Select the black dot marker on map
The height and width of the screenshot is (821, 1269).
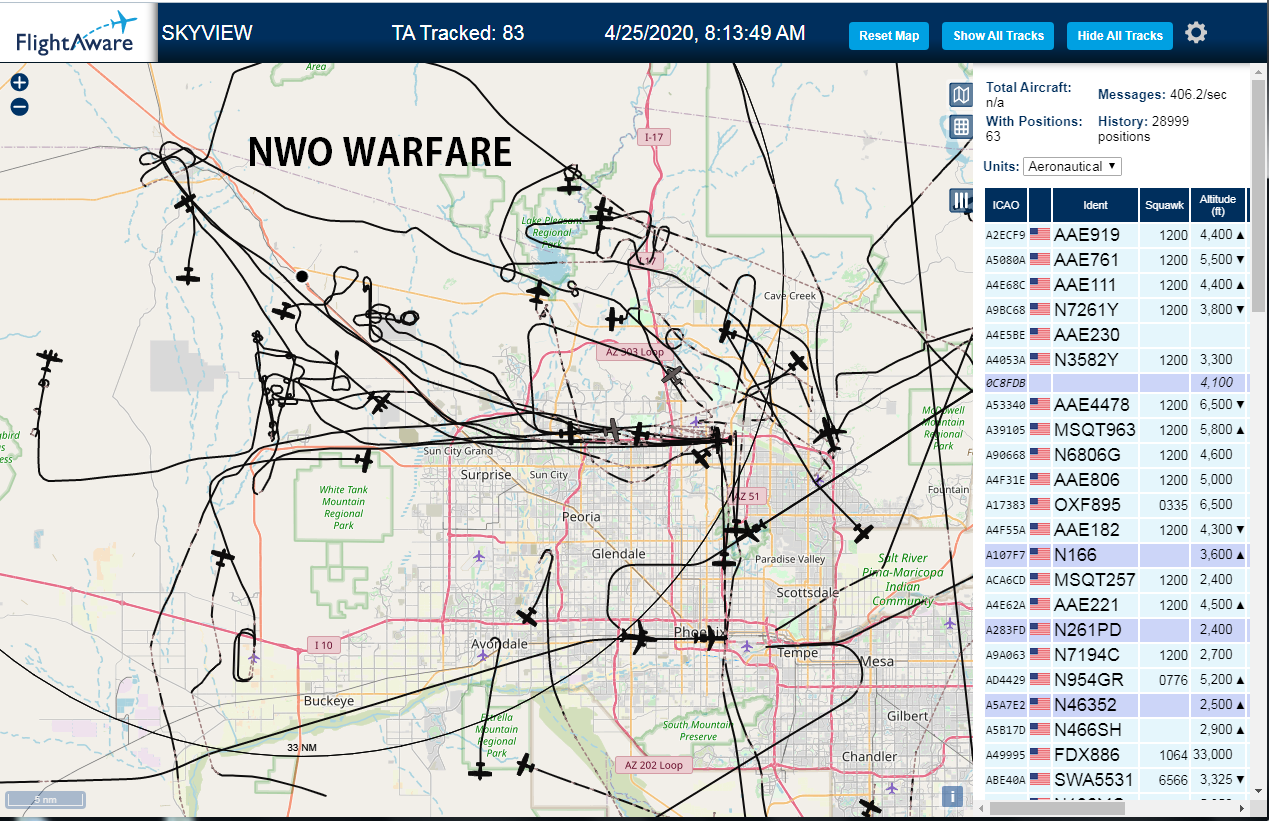(302, 275)
